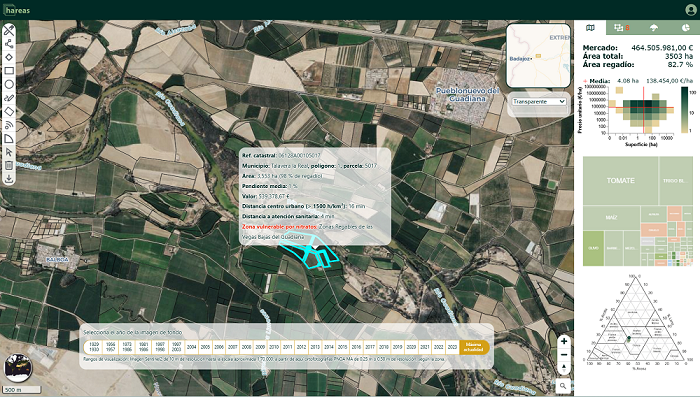Zoom out with the minus button
700x397 pixels.
pyautogui.click(x=564, y=355)
